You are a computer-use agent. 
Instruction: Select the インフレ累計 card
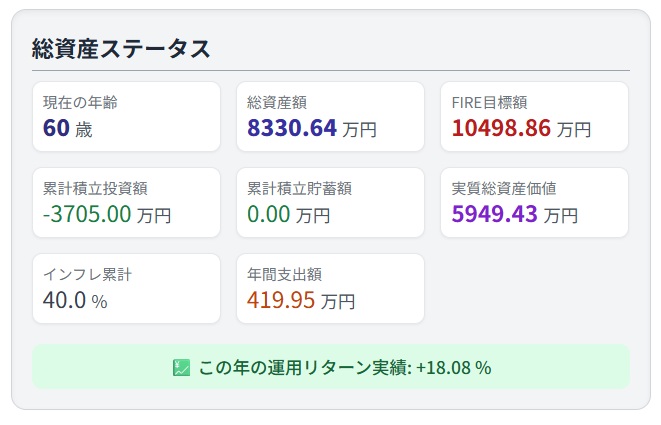coord(126,288)
